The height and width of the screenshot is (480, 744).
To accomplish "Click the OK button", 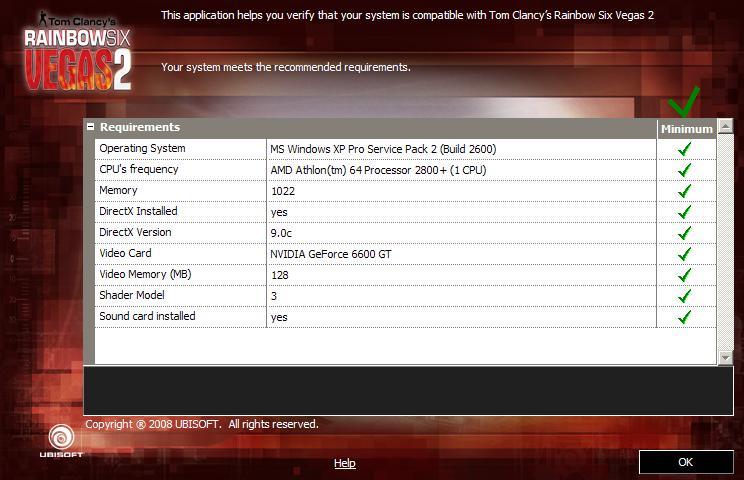I will (x=686, y=462).
